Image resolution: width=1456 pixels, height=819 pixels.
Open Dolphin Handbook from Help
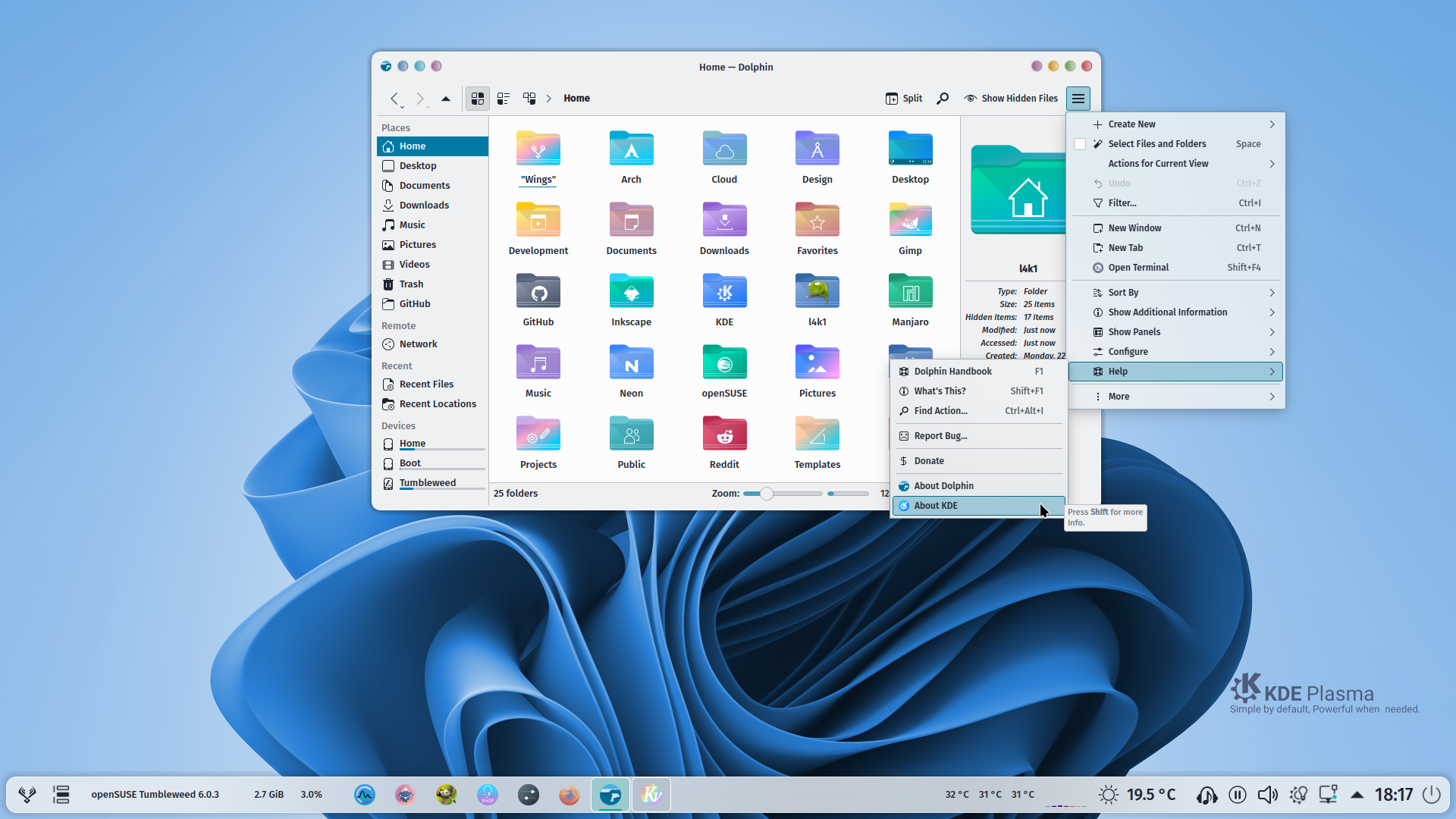[x=979, y=372]
